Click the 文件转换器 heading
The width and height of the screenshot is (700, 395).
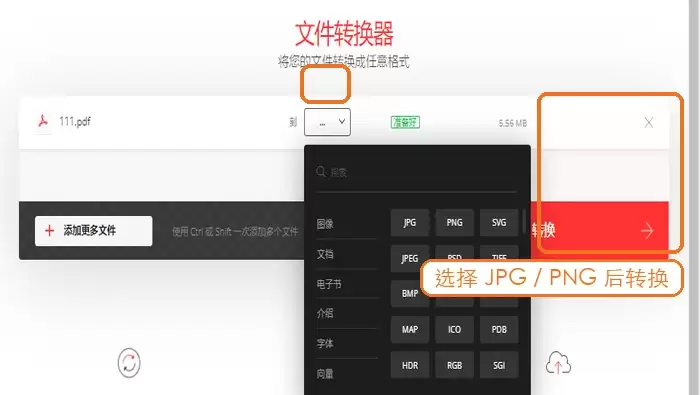[344, 33]
